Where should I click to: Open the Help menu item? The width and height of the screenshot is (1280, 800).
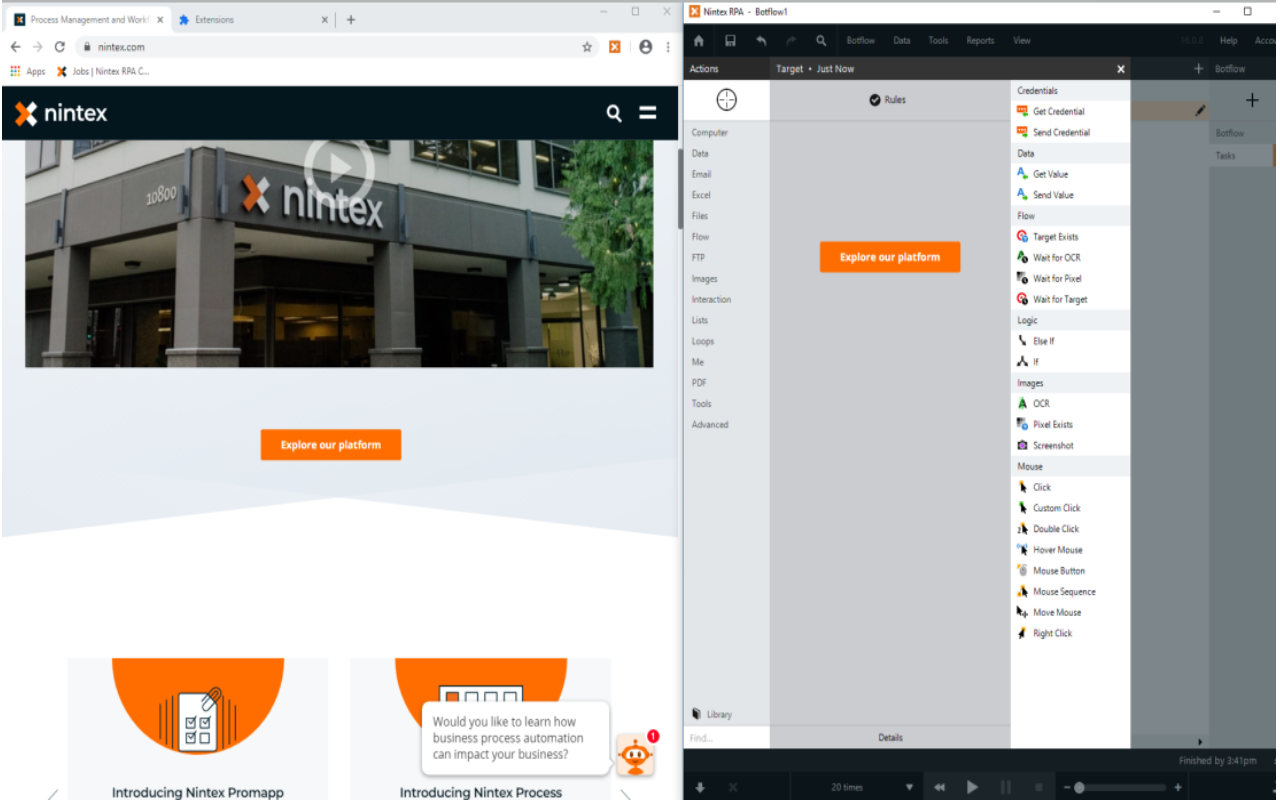[1228, 40]
